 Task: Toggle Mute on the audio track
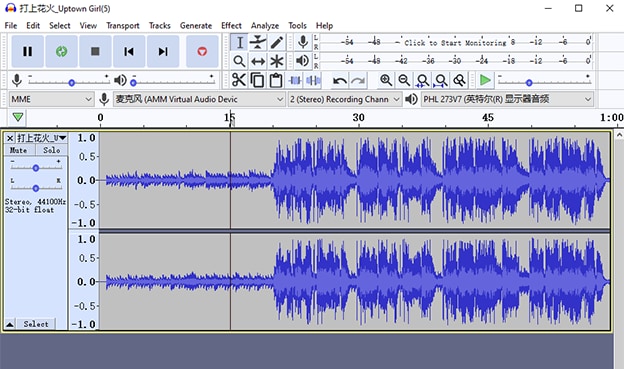coord(19,150)
